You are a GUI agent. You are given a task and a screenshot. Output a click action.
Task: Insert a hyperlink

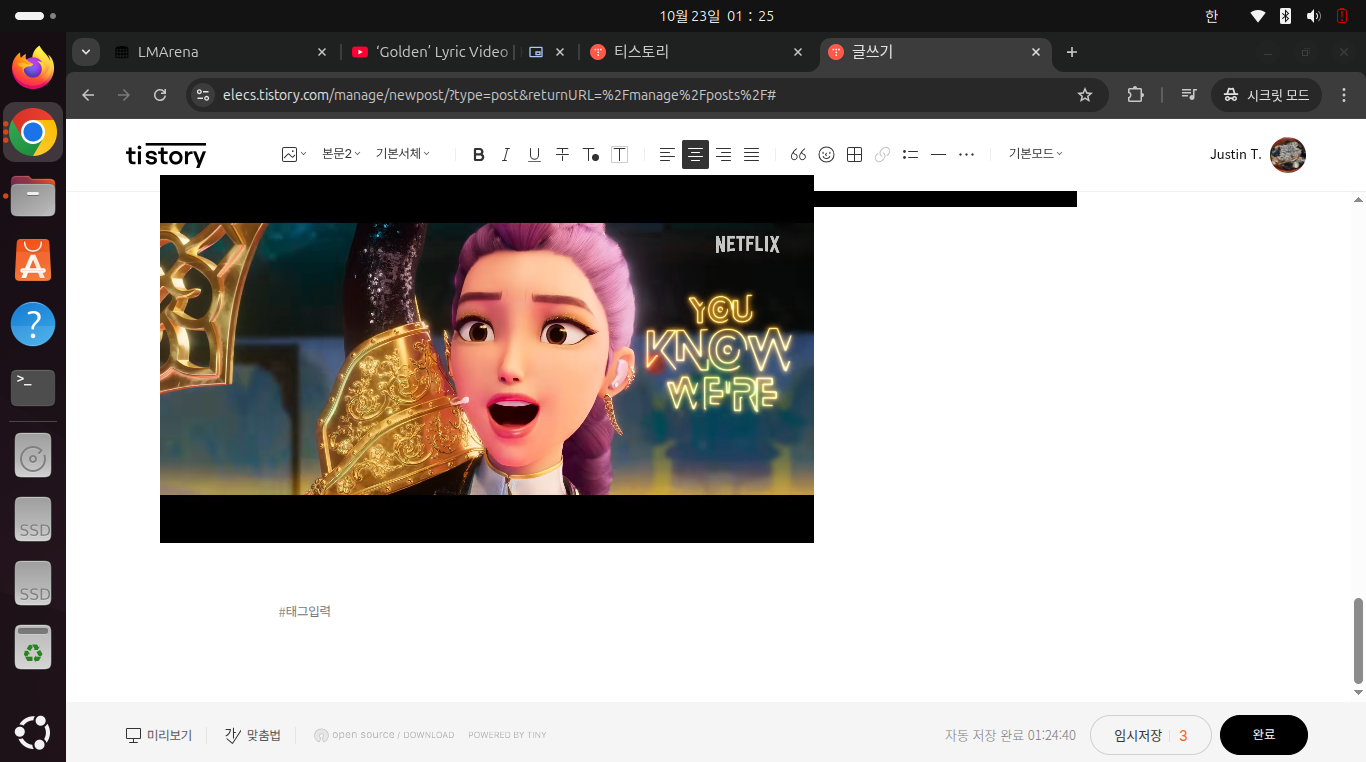[x=882, y=154]
